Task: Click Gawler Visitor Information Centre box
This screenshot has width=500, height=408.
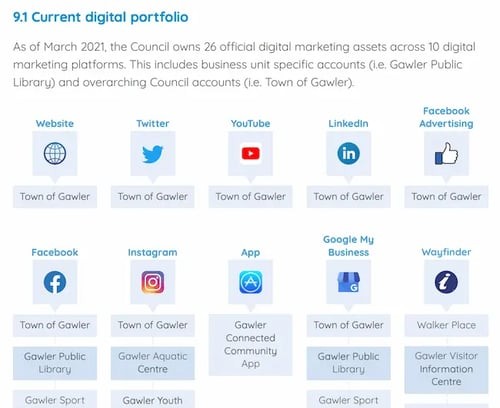Action: 446,369
